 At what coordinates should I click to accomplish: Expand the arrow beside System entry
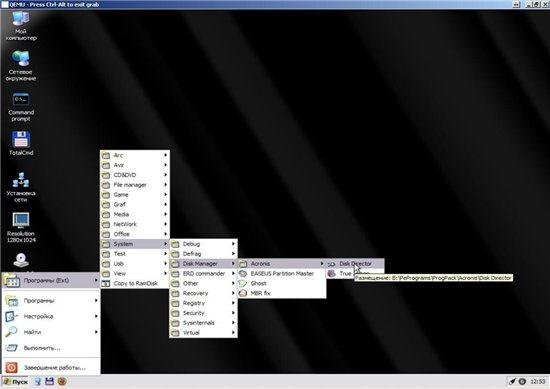coord(166,243)
